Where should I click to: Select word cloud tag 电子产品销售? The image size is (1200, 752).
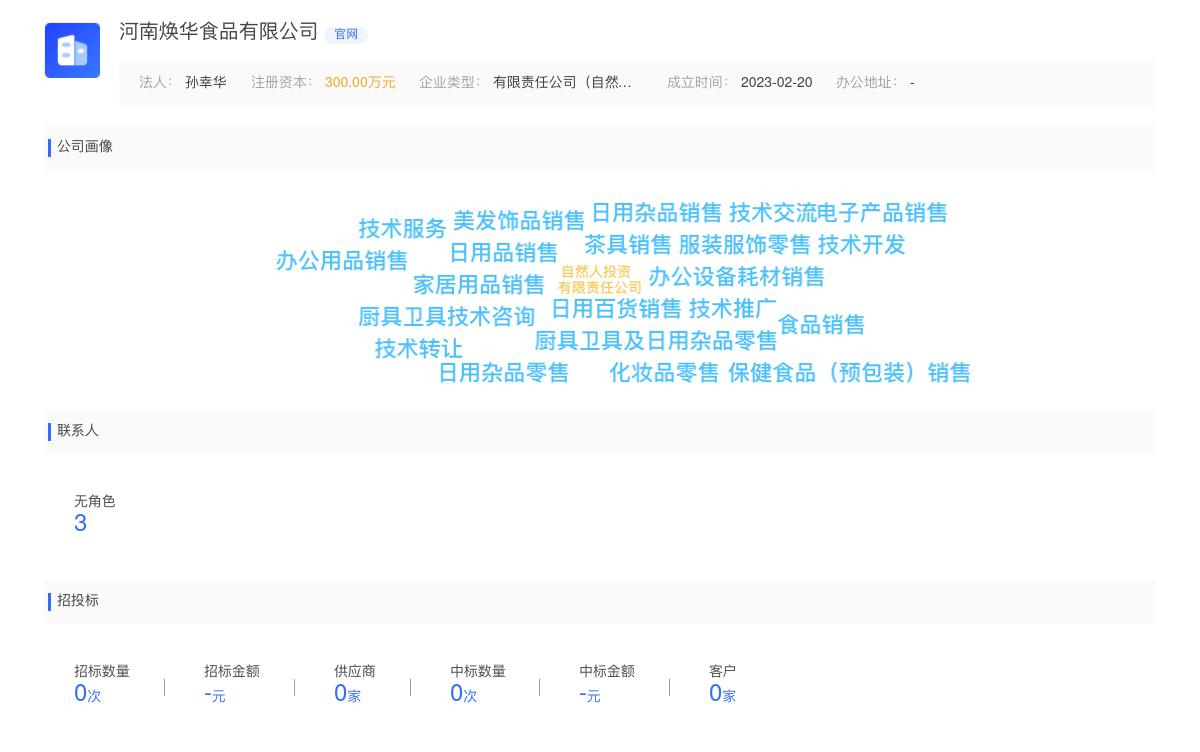pyautogui.click(x=882, y=213)
